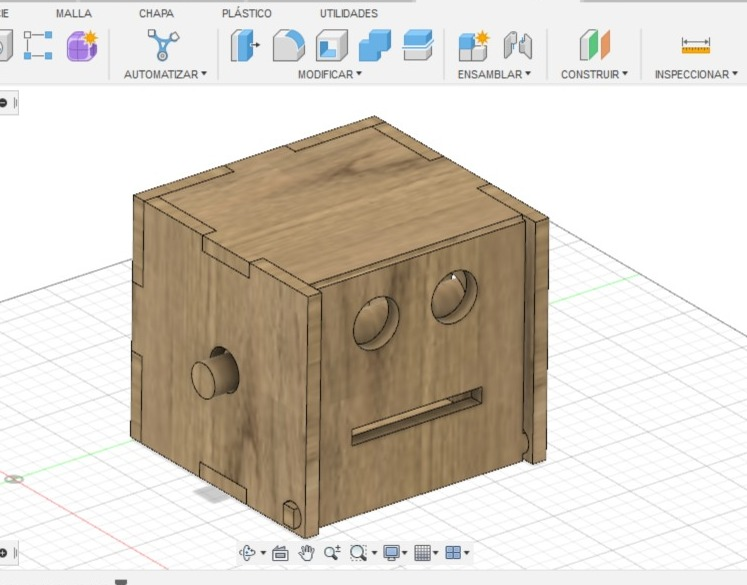Expand the AUTOMATIZAR dropdown menu
747x585 pixels.
click(165, 74)
